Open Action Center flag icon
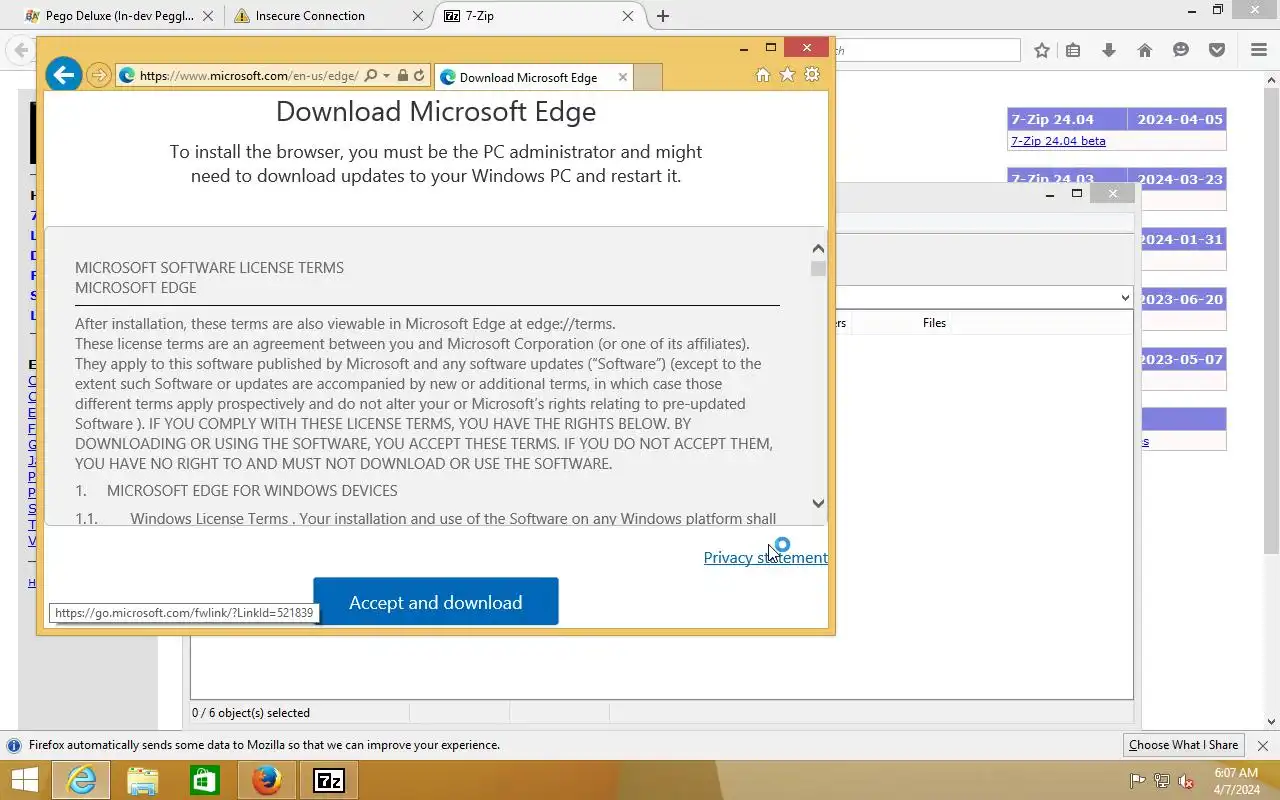Image resolution: width=1280 pixels, height=800 pixels. tap(1137, 781)
